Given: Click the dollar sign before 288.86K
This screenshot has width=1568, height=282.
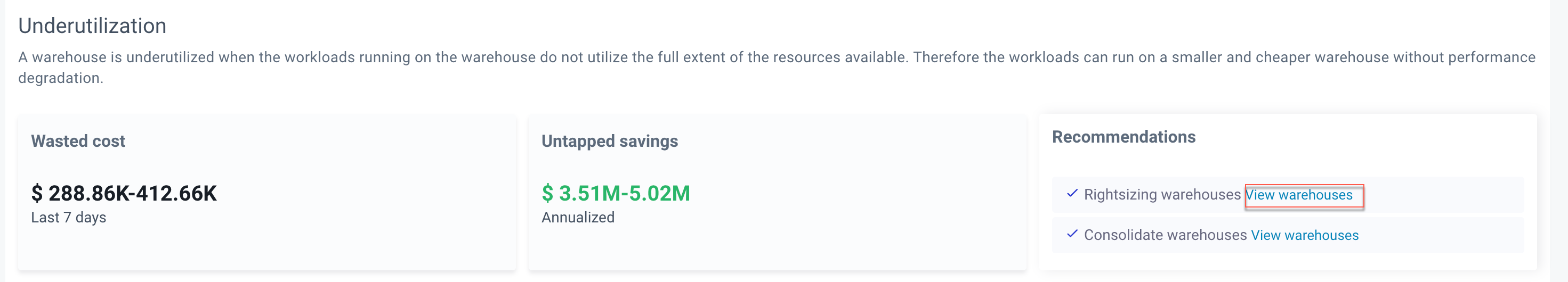Looking at the screenshot, I should 37,193.
